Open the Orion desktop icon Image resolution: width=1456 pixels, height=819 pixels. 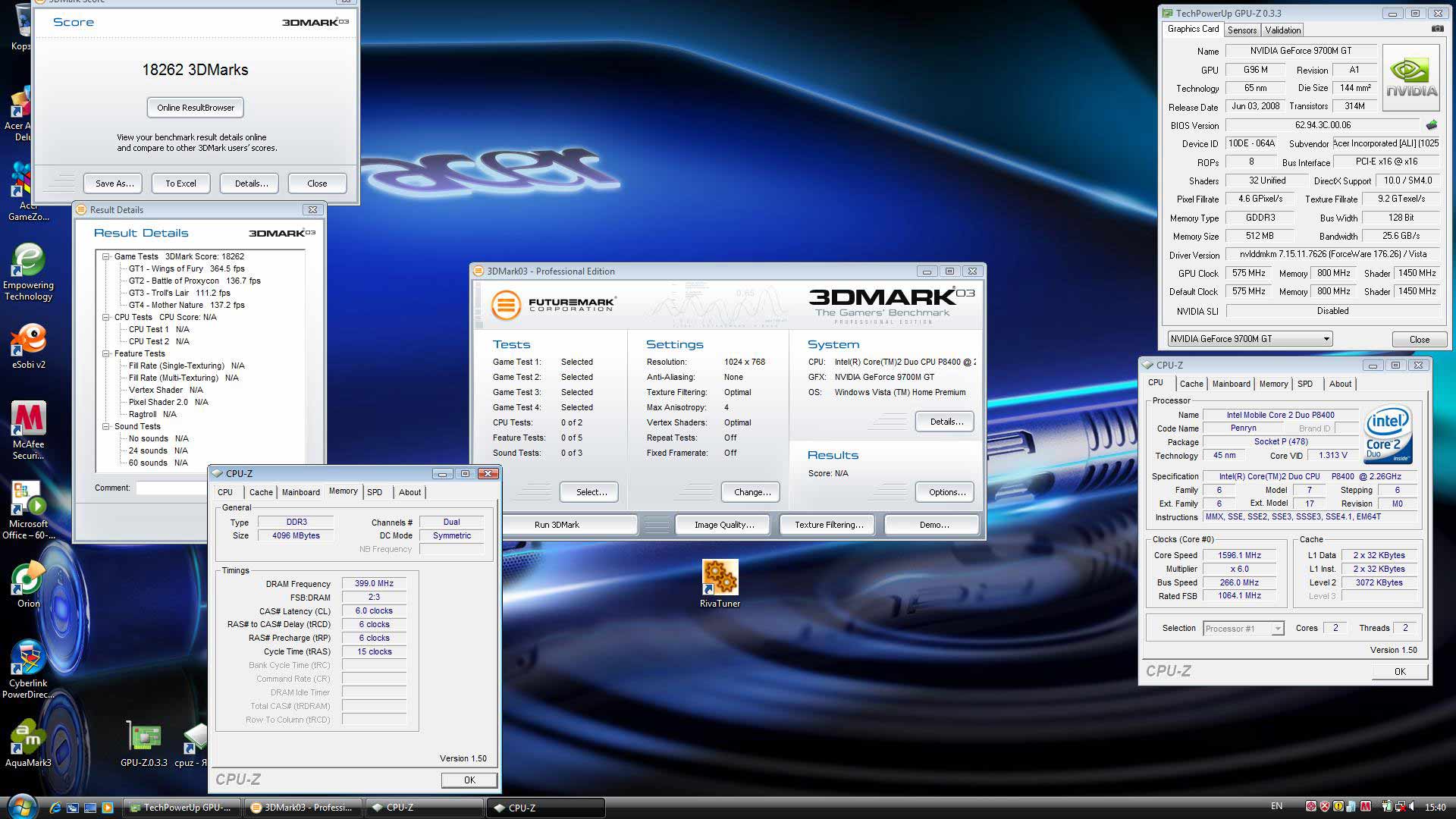coord(28,584)
